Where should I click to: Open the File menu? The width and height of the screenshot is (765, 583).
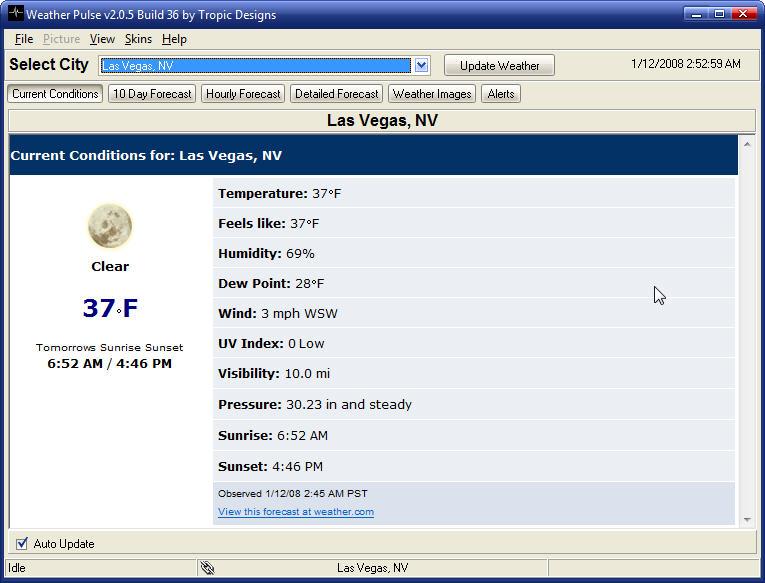24,39
